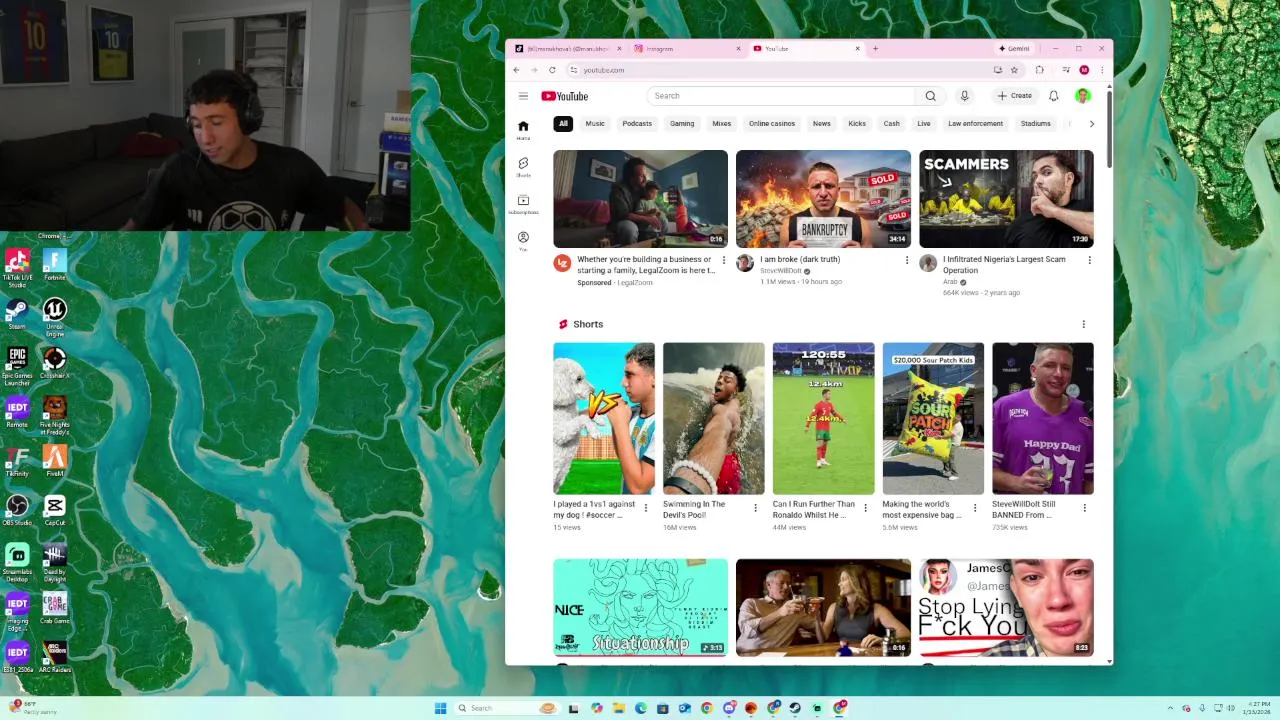Open the You page in the sidebar

coord(523,241)
